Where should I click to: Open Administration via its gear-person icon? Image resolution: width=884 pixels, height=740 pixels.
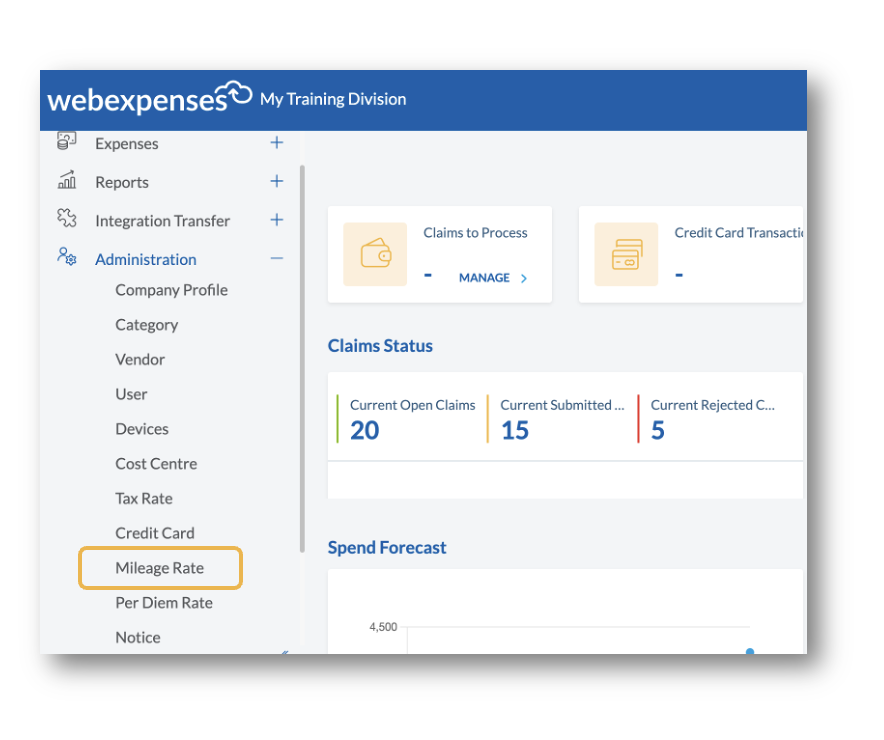pyautogui.click(x=66, y=258)
